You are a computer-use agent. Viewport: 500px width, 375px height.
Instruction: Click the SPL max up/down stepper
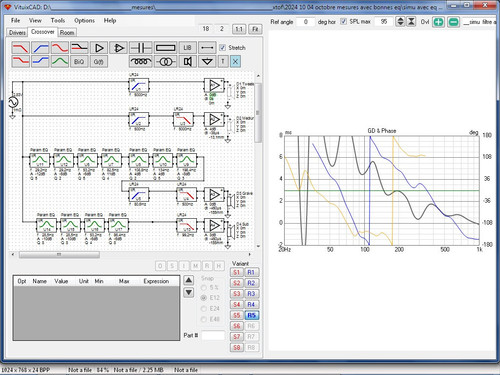click(x=400, y=22)
